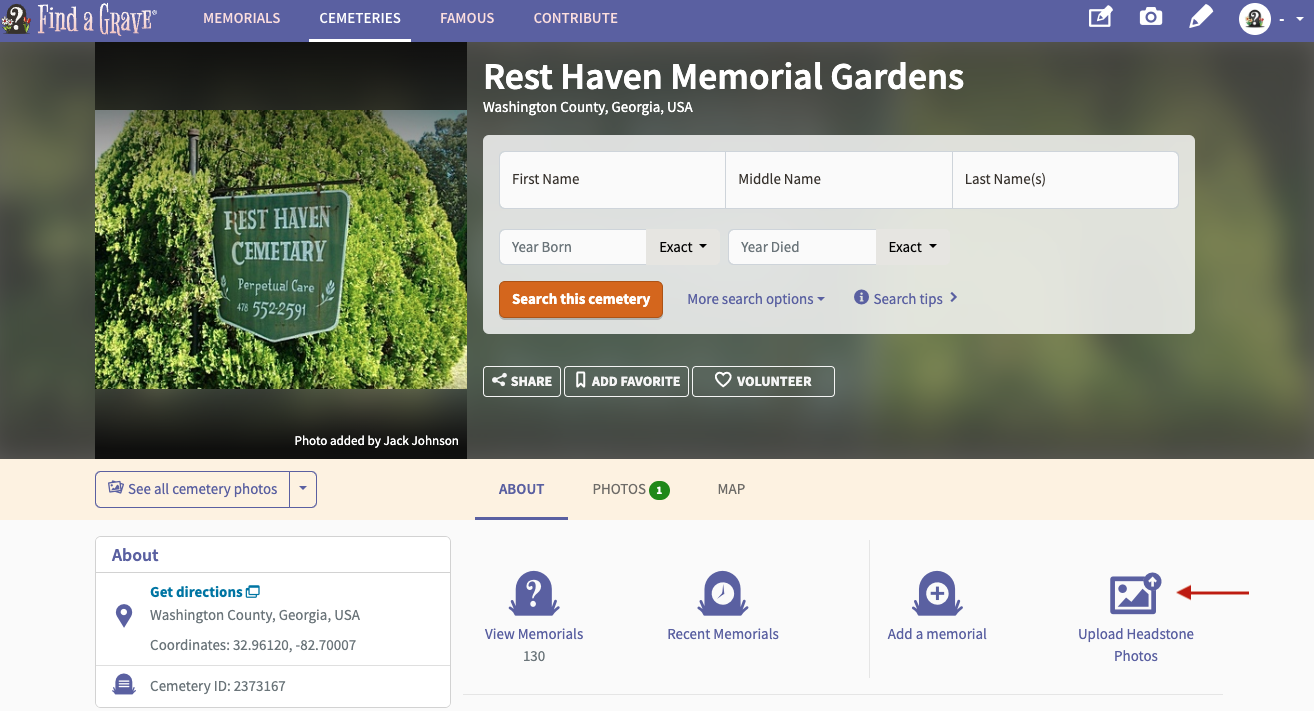
Task: Click the headstone icon beside Cemetery ID
Action: pos(124,685)
